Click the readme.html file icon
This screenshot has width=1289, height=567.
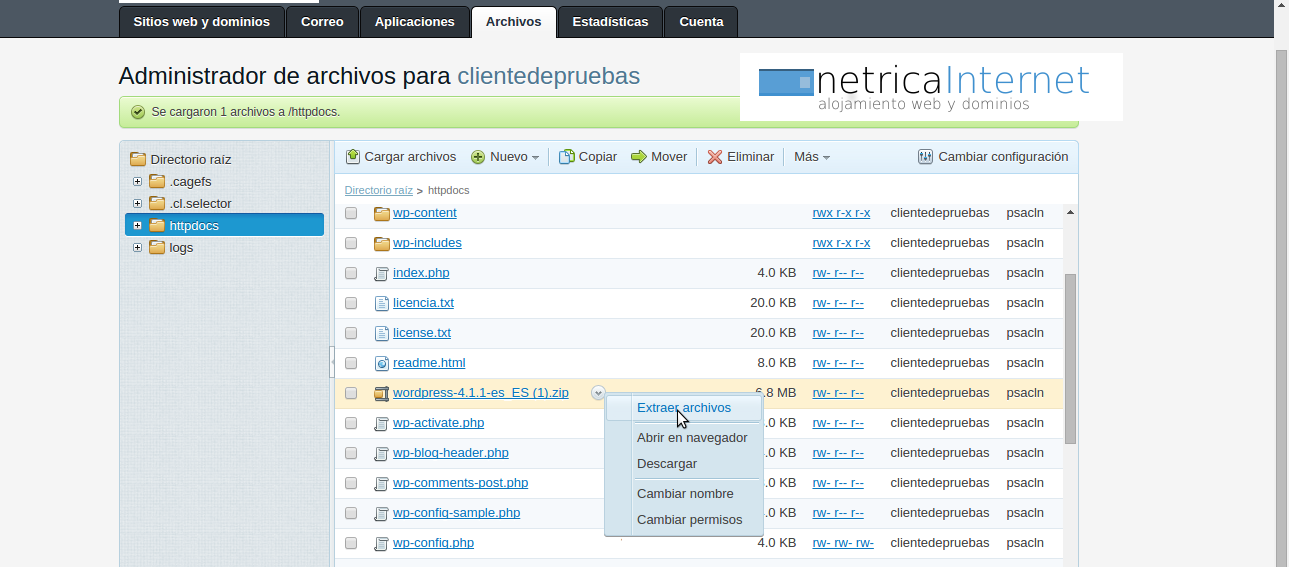[x=381, y=363]
